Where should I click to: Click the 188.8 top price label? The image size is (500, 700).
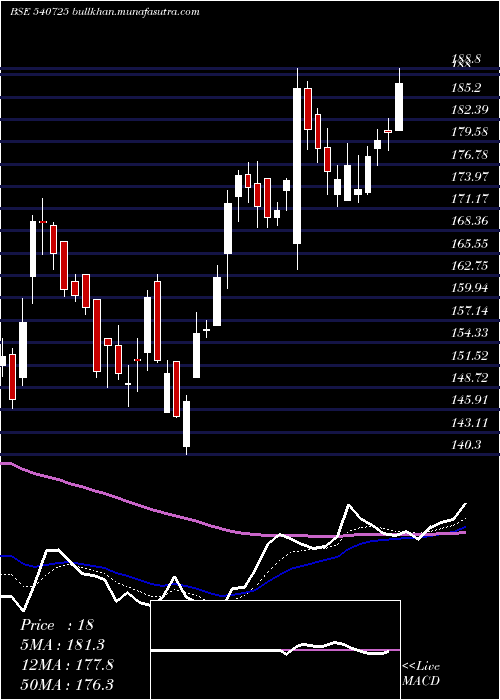pos(467,58)
